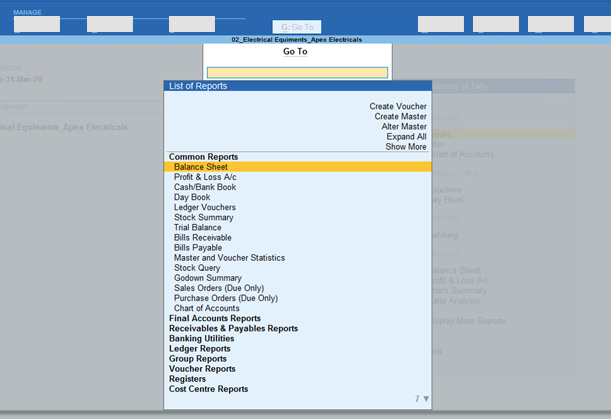Select Stock Summary from the list

203,217
